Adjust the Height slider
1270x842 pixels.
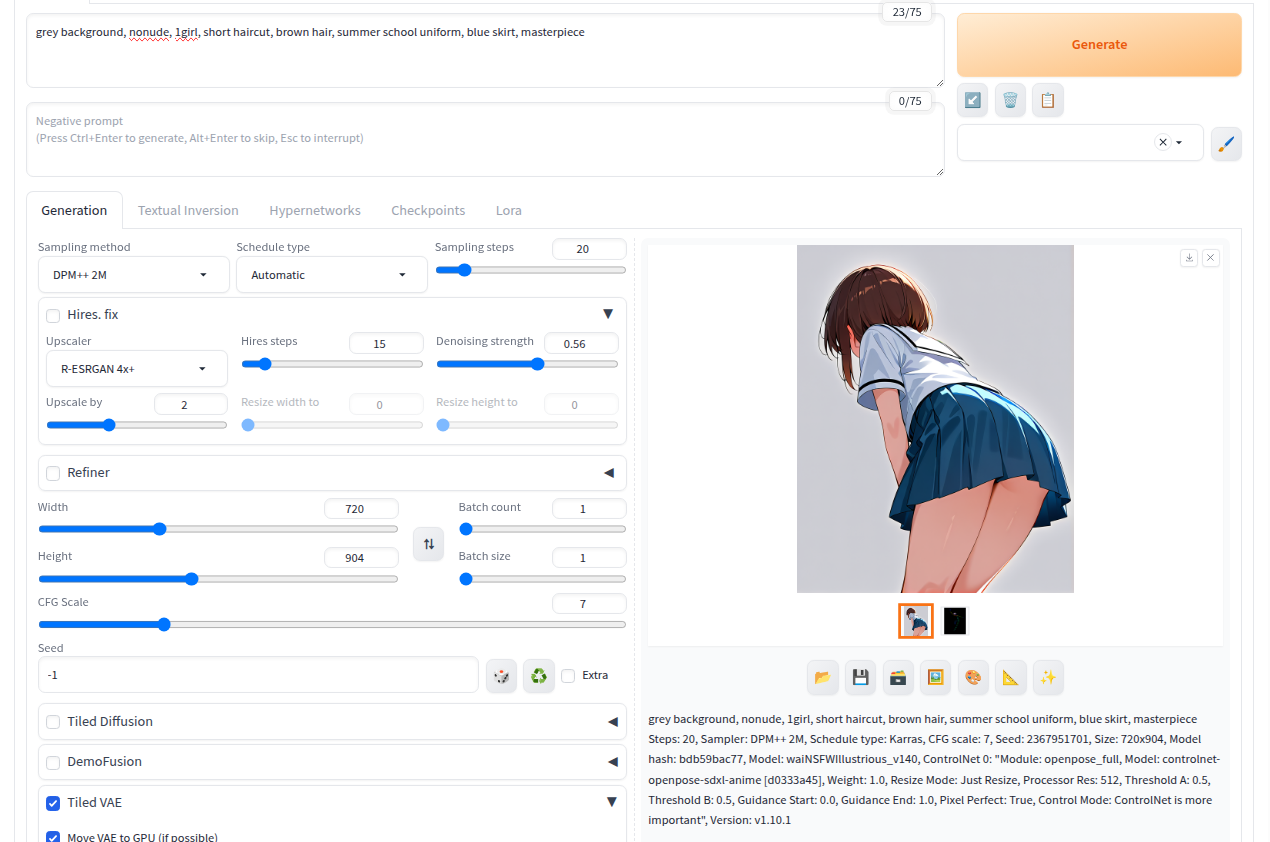coord(218,579)
